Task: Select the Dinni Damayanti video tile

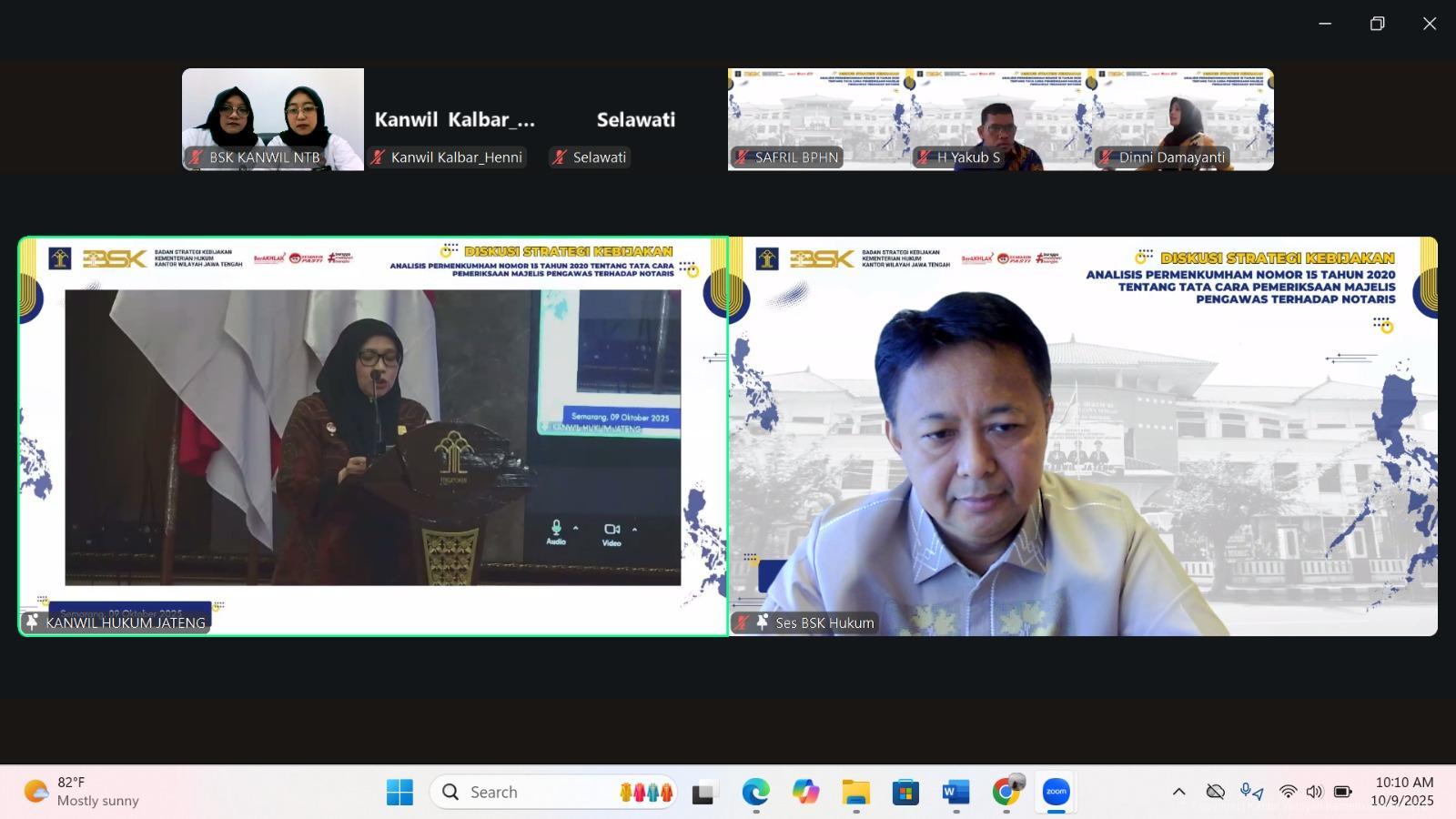Action: tap(1183, 118)
